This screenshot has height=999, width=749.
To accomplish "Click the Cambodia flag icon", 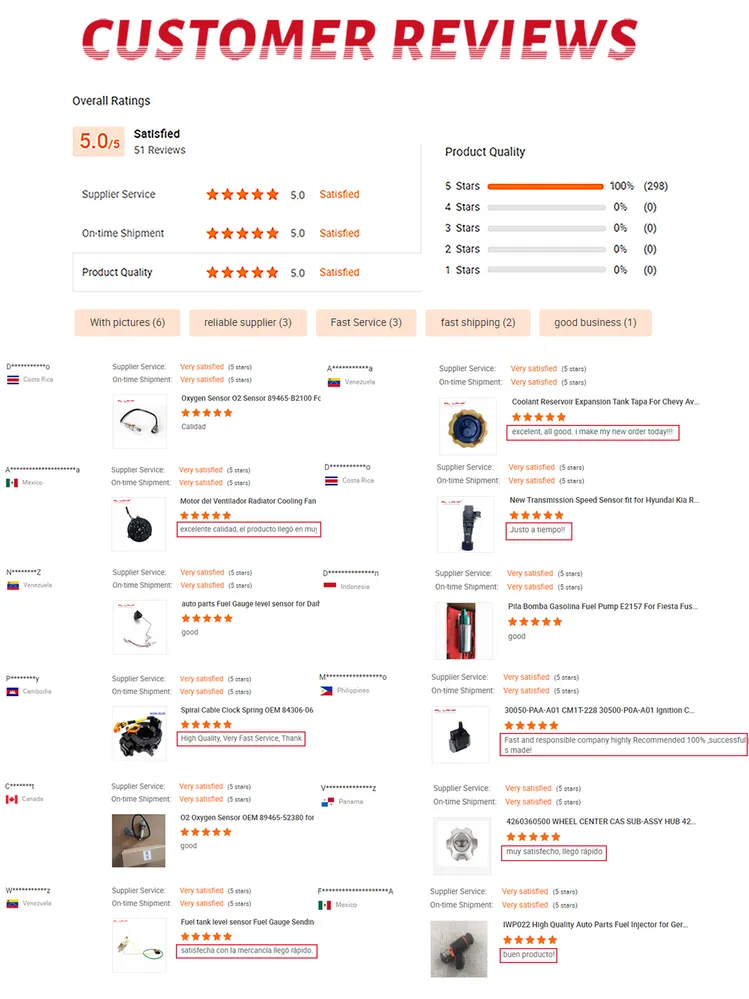I will point(12,691).
